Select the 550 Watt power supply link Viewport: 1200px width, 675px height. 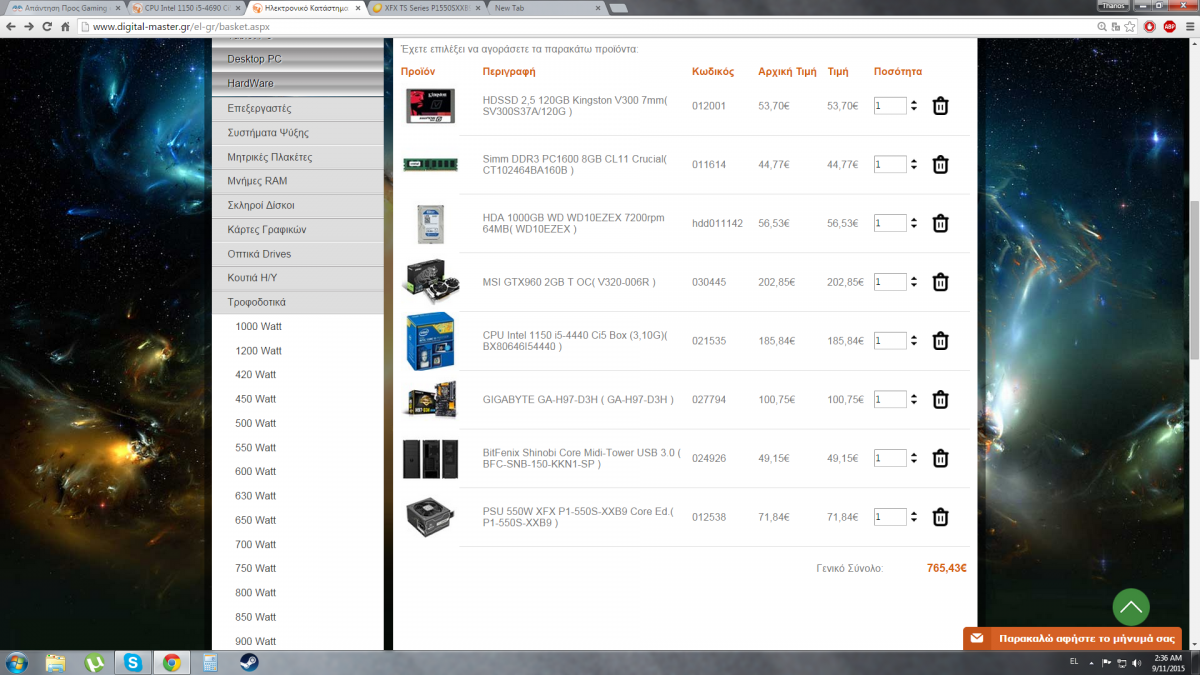click(256, 448)
